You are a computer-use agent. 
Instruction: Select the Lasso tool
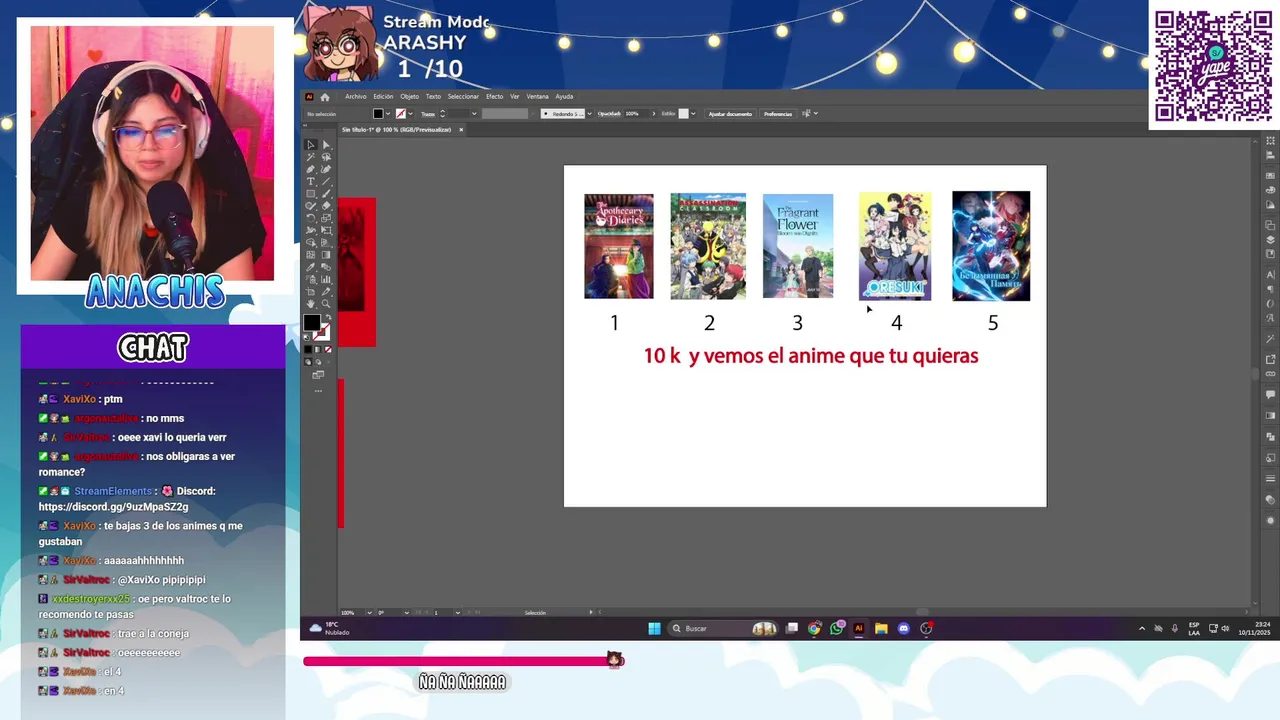pyautogui.click(x=326, y=157)
